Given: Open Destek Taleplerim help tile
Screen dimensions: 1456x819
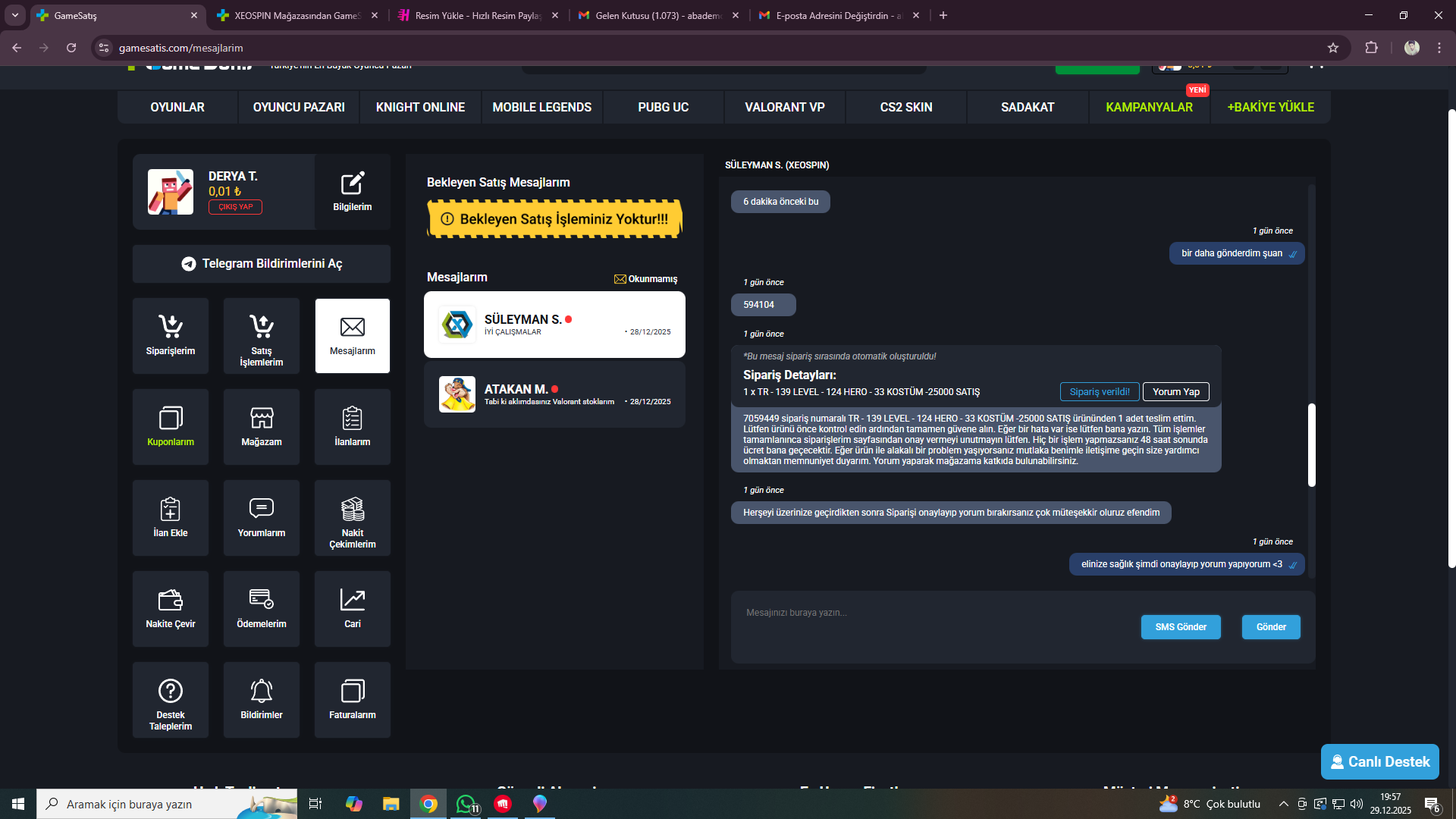Looking at the screenshot, I should 171,699.
